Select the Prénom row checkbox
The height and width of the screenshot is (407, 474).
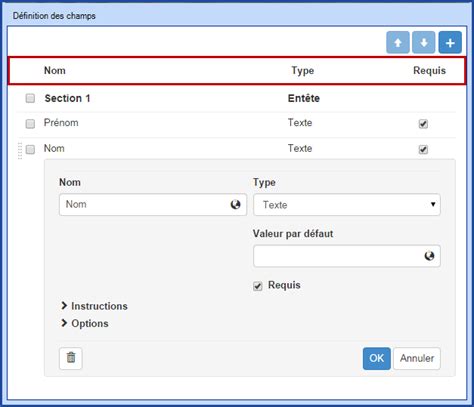(30, 124)
